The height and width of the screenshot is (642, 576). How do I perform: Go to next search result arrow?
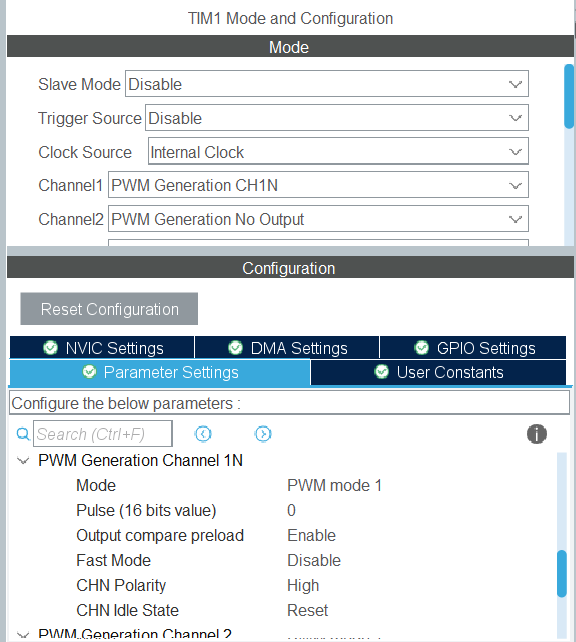263,434
